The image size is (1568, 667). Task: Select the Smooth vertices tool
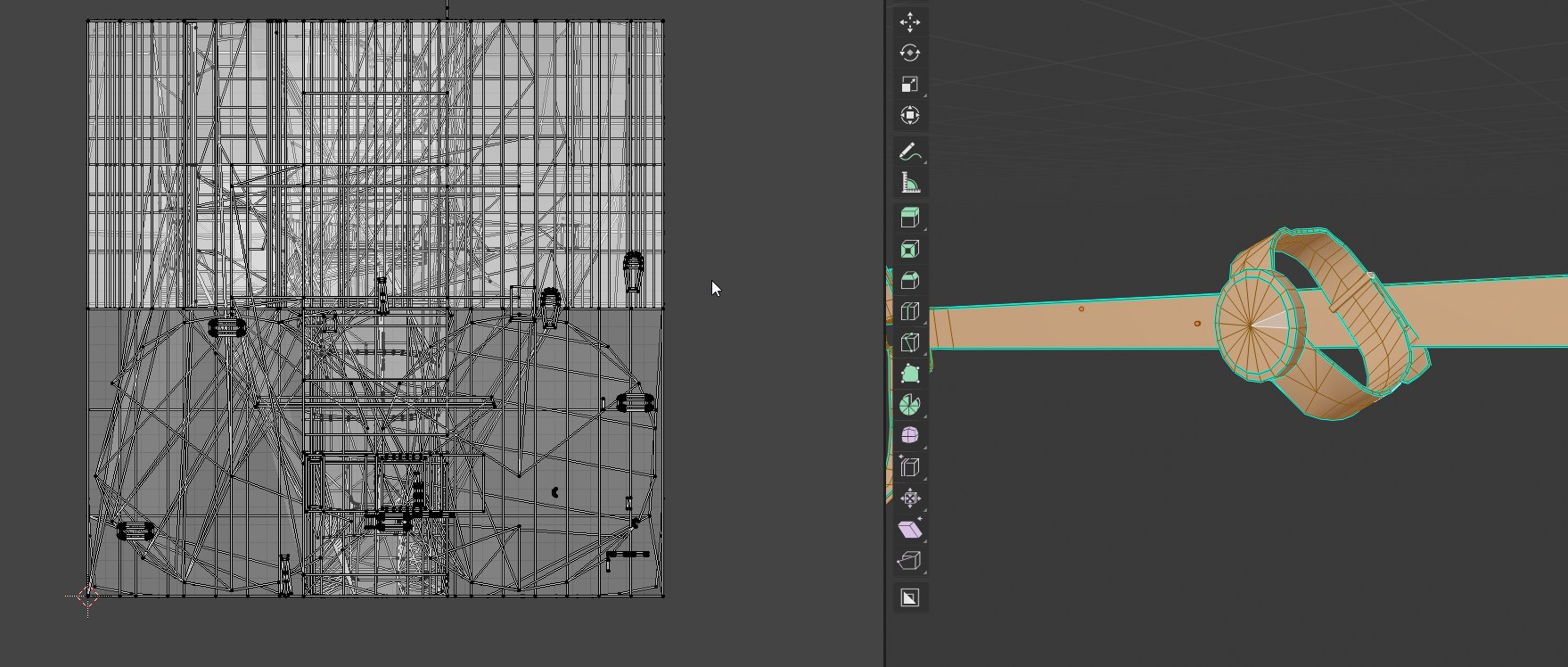click(909, 436)
